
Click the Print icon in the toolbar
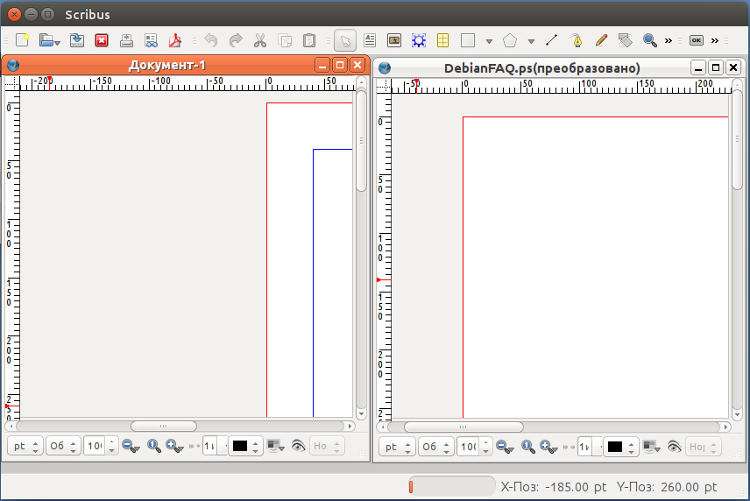(127, 41)
